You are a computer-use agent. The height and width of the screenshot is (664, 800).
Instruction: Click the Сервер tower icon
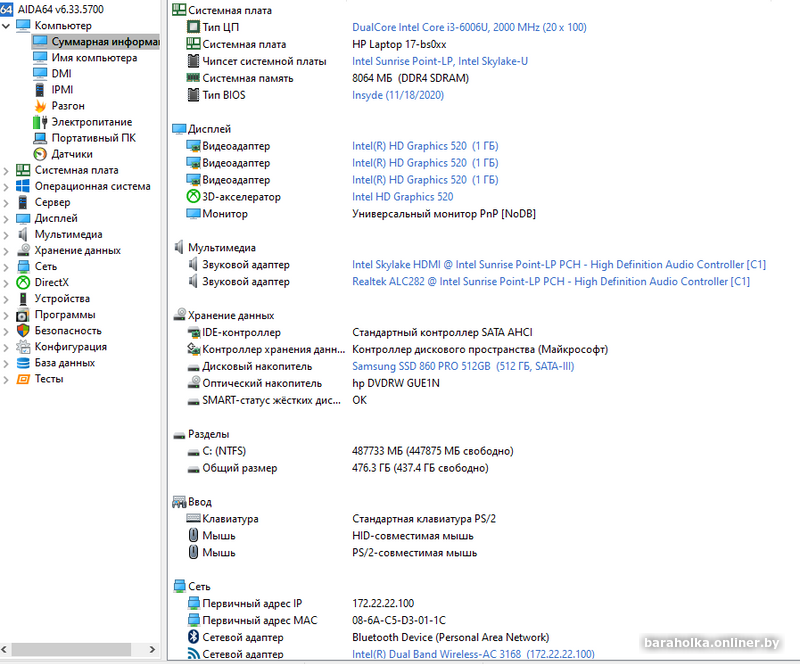[23, 203]
